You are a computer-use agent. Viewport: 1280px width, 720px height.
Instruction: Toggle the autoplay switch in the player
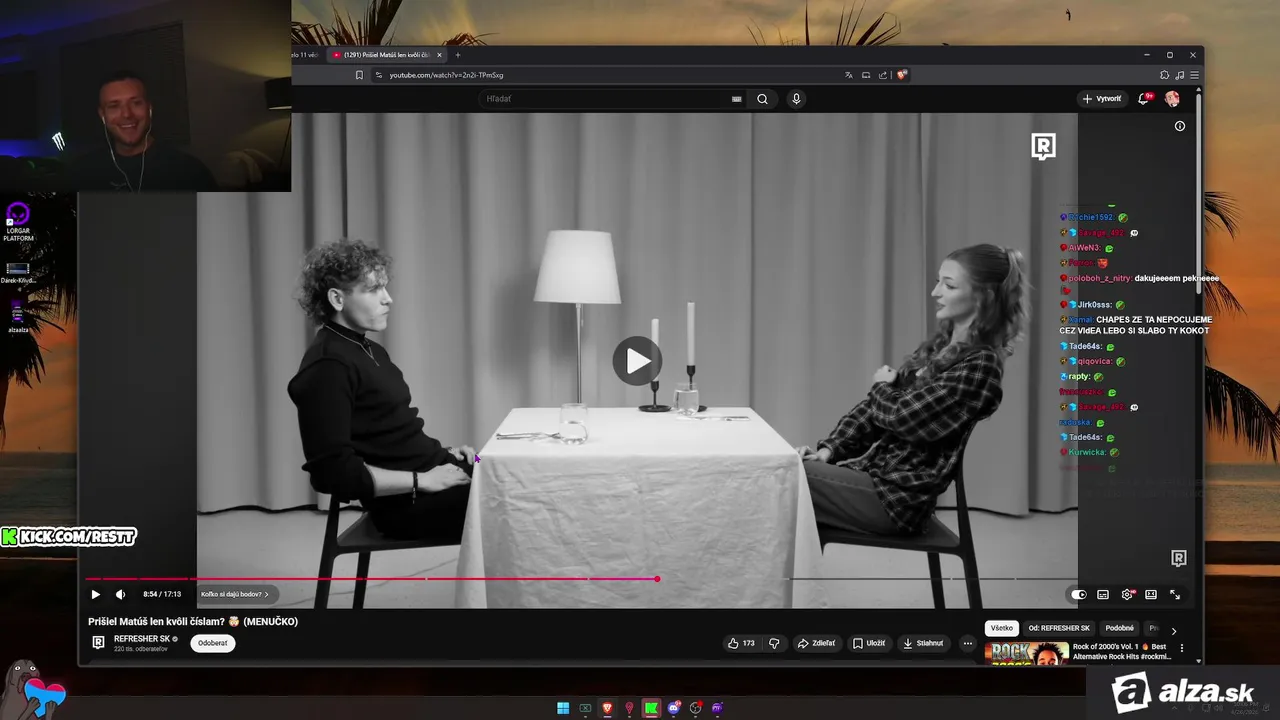point(1079,594)
